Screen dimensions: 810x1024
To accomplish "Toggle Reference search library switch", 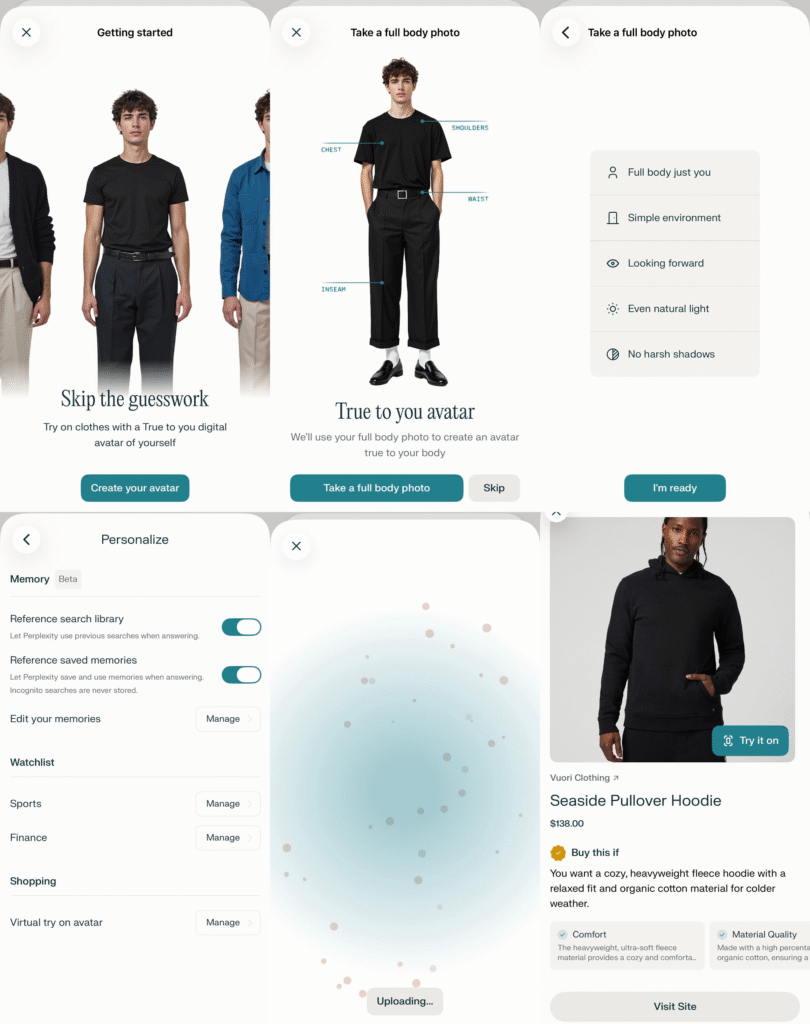I will tap(241, 627).
